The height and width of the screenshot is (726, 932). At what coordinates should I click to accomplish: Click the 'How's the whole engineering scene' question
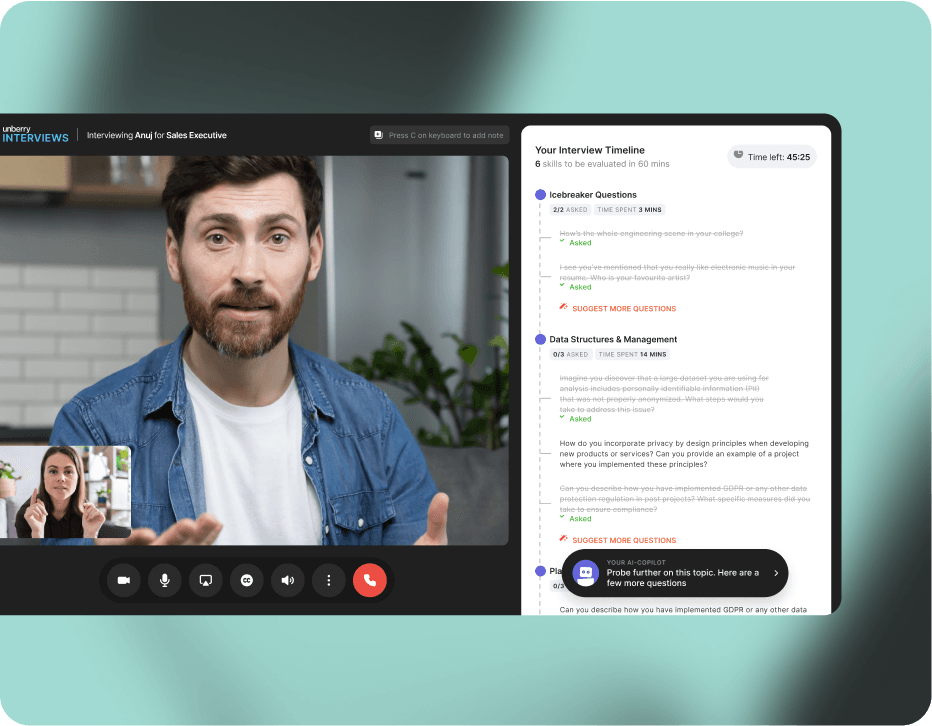(x=651, y=234)
